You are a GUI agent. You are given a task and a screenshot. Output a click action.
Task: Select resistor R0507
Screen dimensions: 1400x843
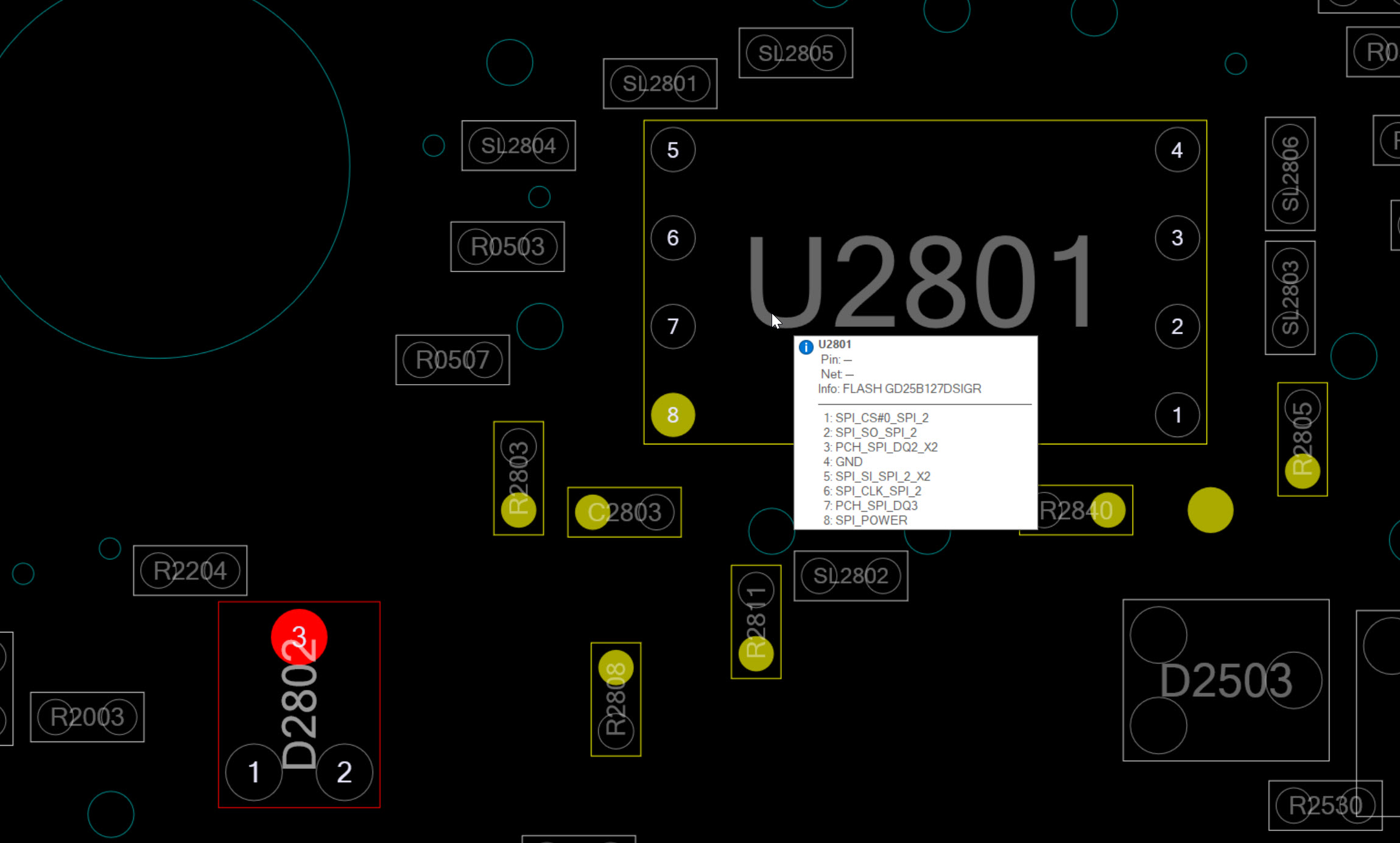point(452,360)
